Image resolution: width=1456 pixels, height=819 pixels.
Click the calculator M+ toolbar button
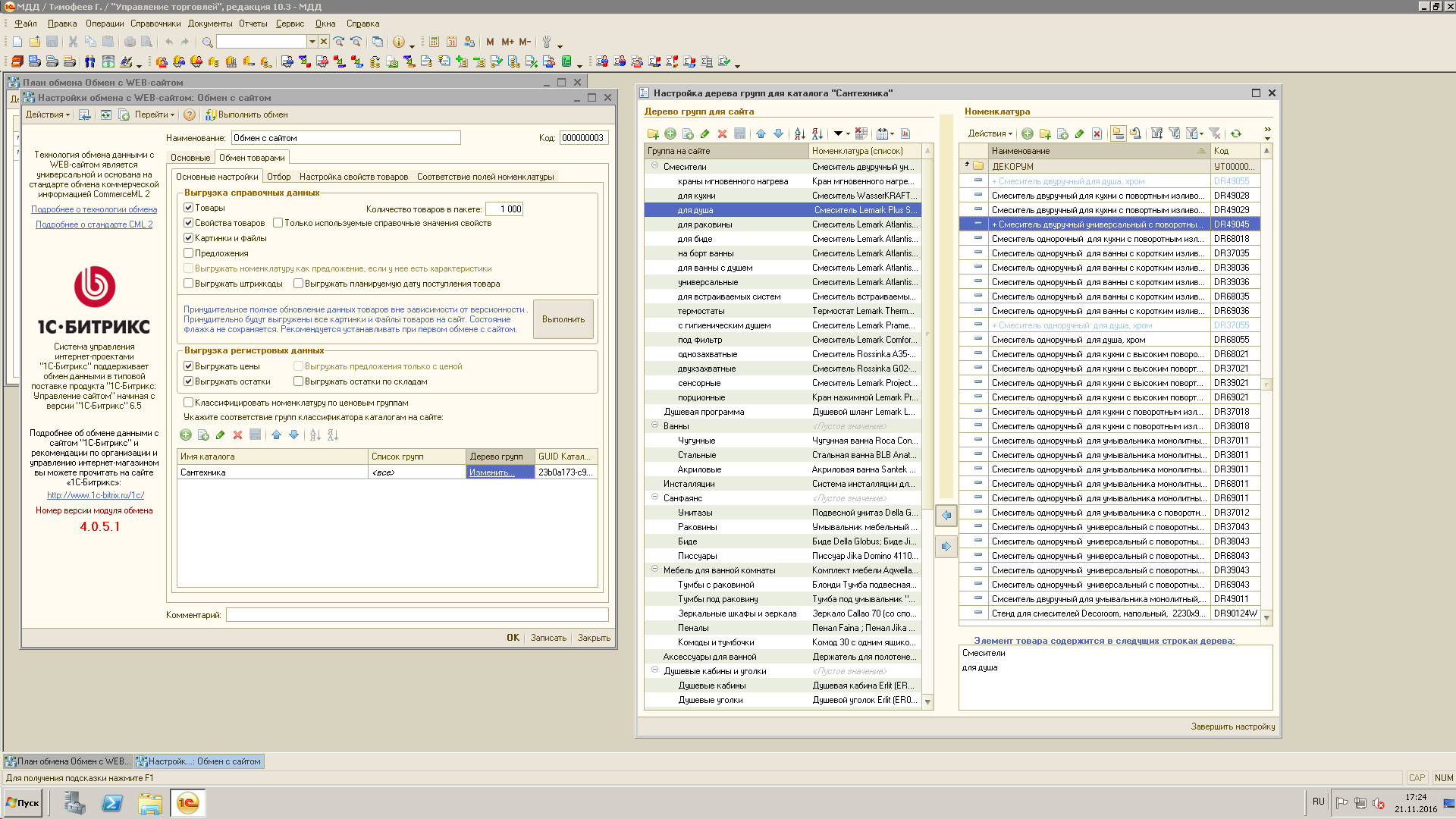[x=507, y=42]
